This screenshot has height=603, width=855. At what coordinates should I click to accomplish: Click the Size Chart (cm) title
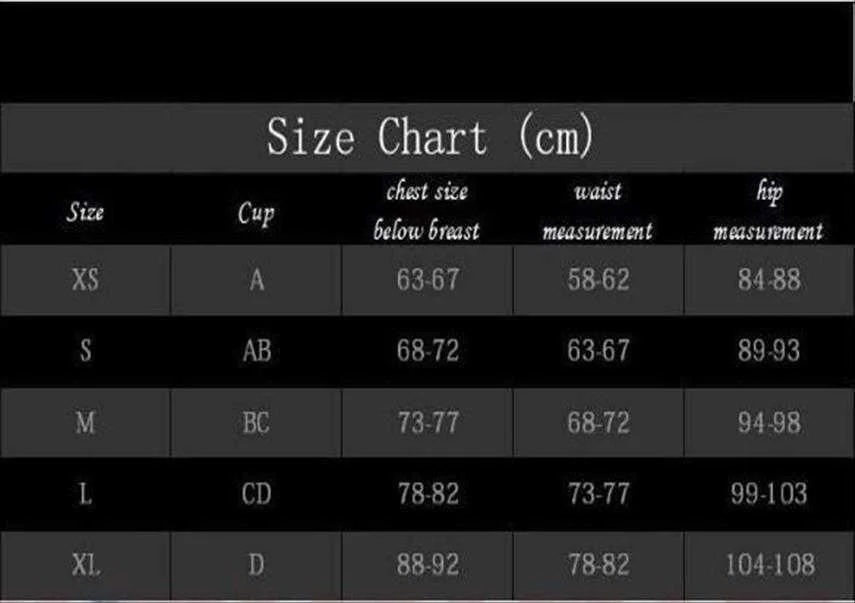[x=430, y=138]
